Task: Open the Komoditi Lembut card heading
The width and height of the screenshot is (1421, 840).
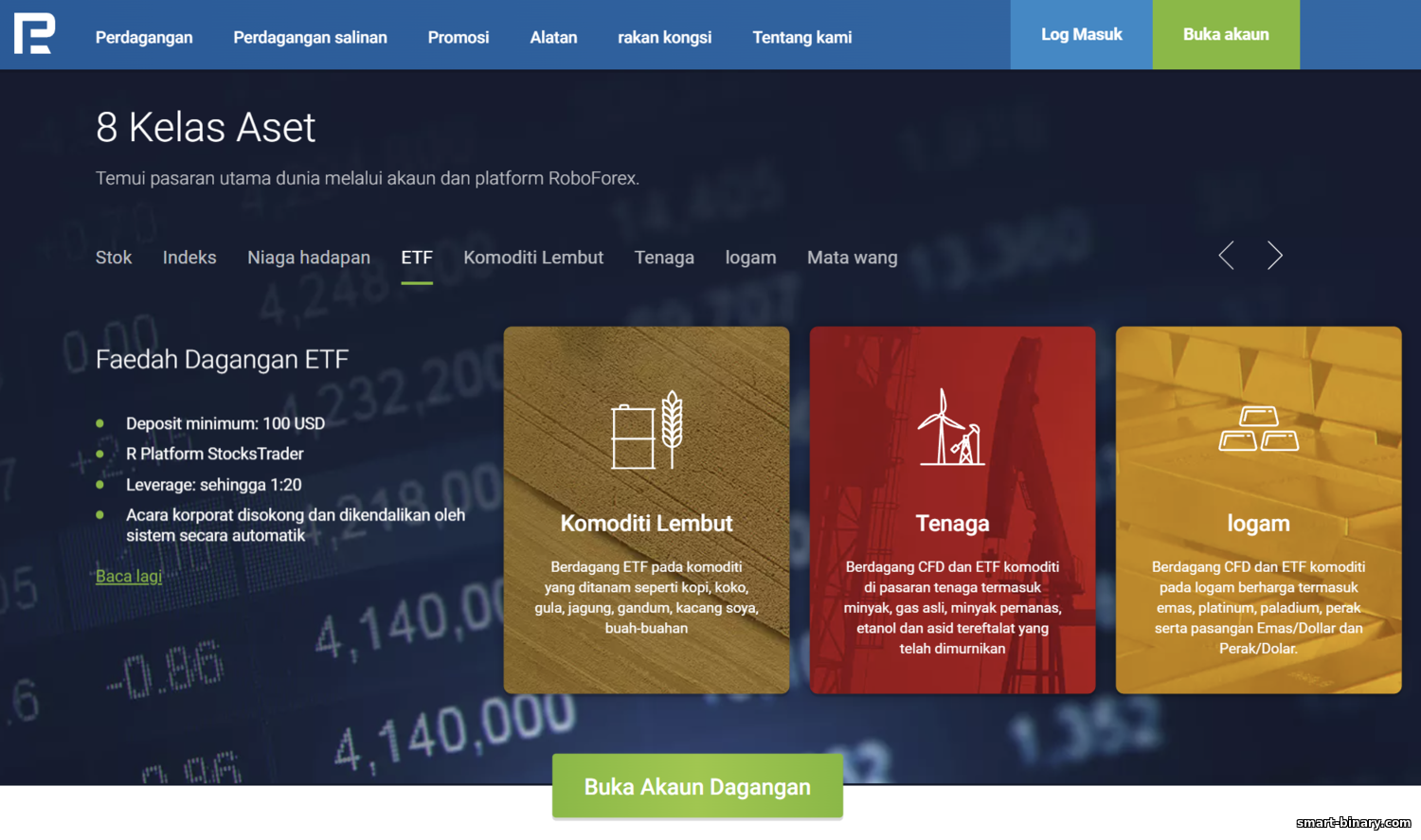Action: click(646, 524)
